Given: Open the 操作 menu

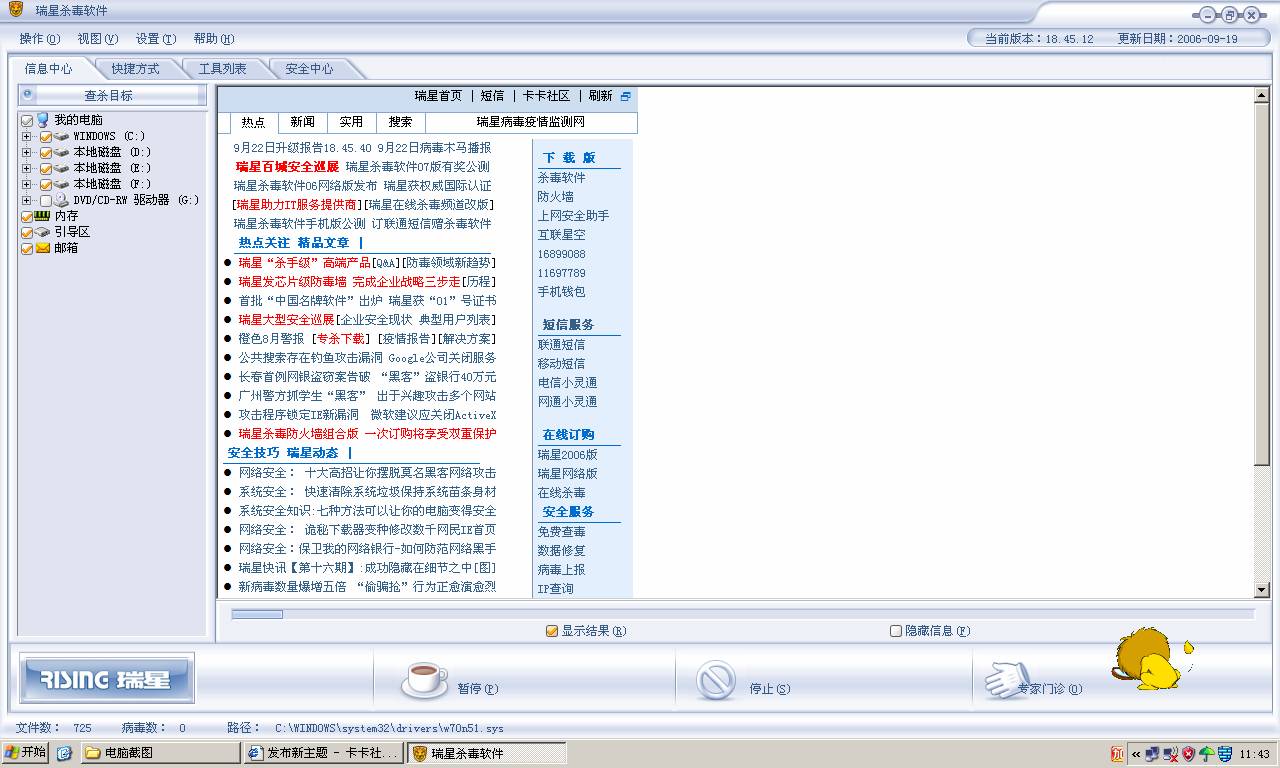Looking at the screenshot, I should 40,39.
